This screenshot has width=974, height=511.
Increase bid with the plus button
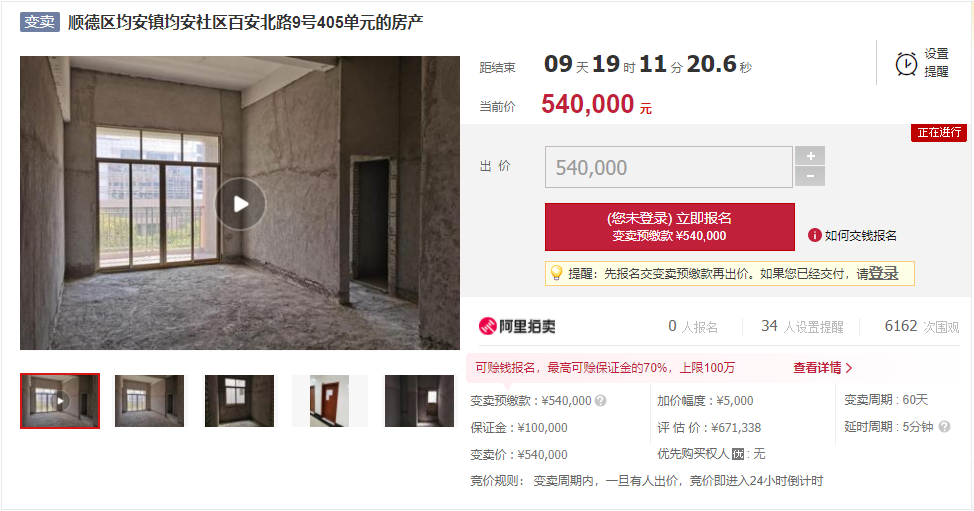(x=810, y=156)
